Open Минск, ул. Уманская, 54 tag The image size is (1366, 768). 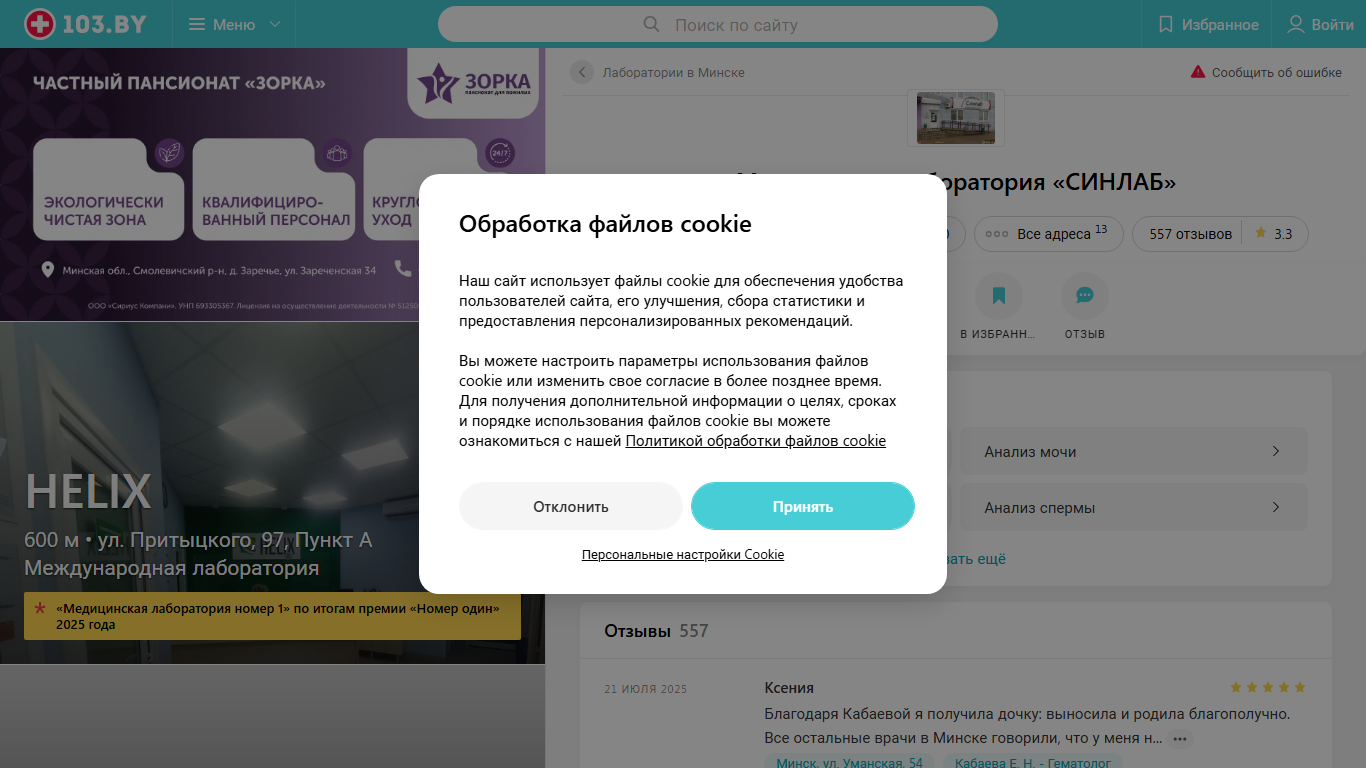pos(850,763)
